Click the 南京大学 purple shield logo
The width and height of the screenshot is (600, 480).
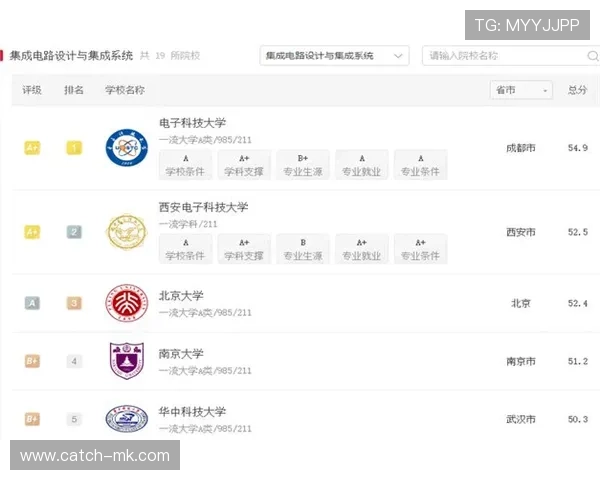(126, 361)
